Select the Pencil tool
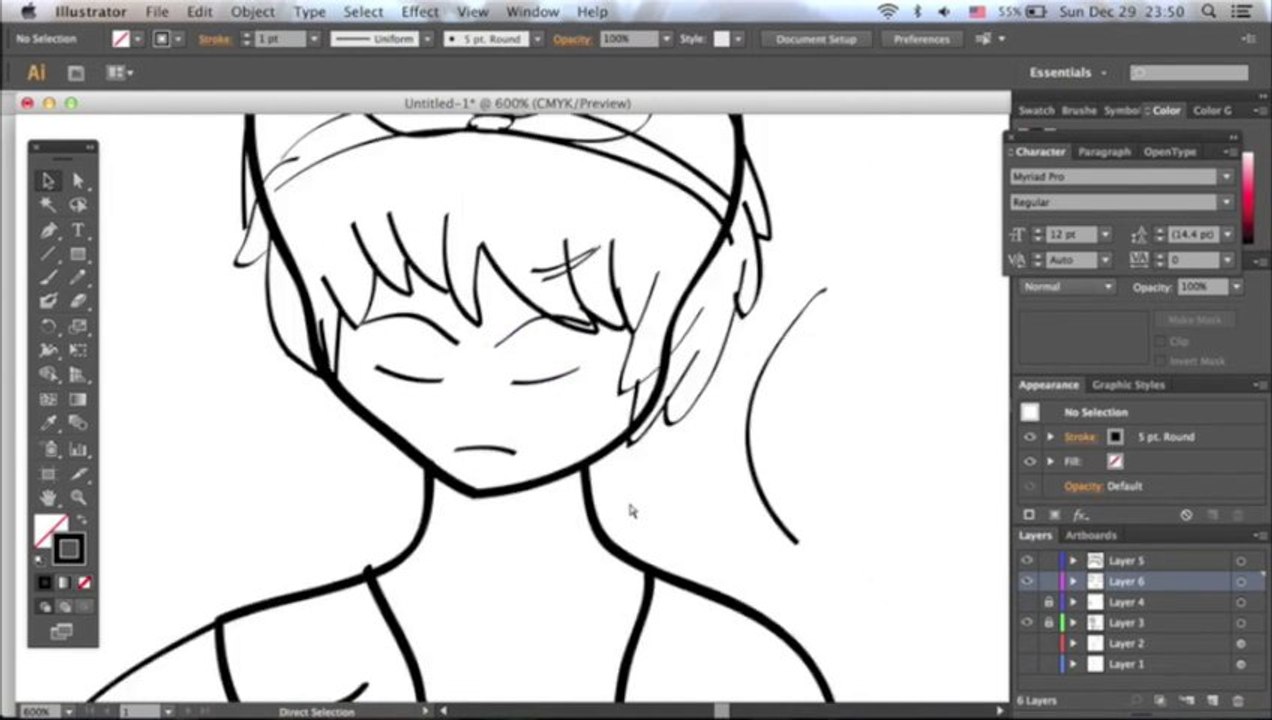The height and width of the screenshot is (720, 1272). click(x=78, y=278)
